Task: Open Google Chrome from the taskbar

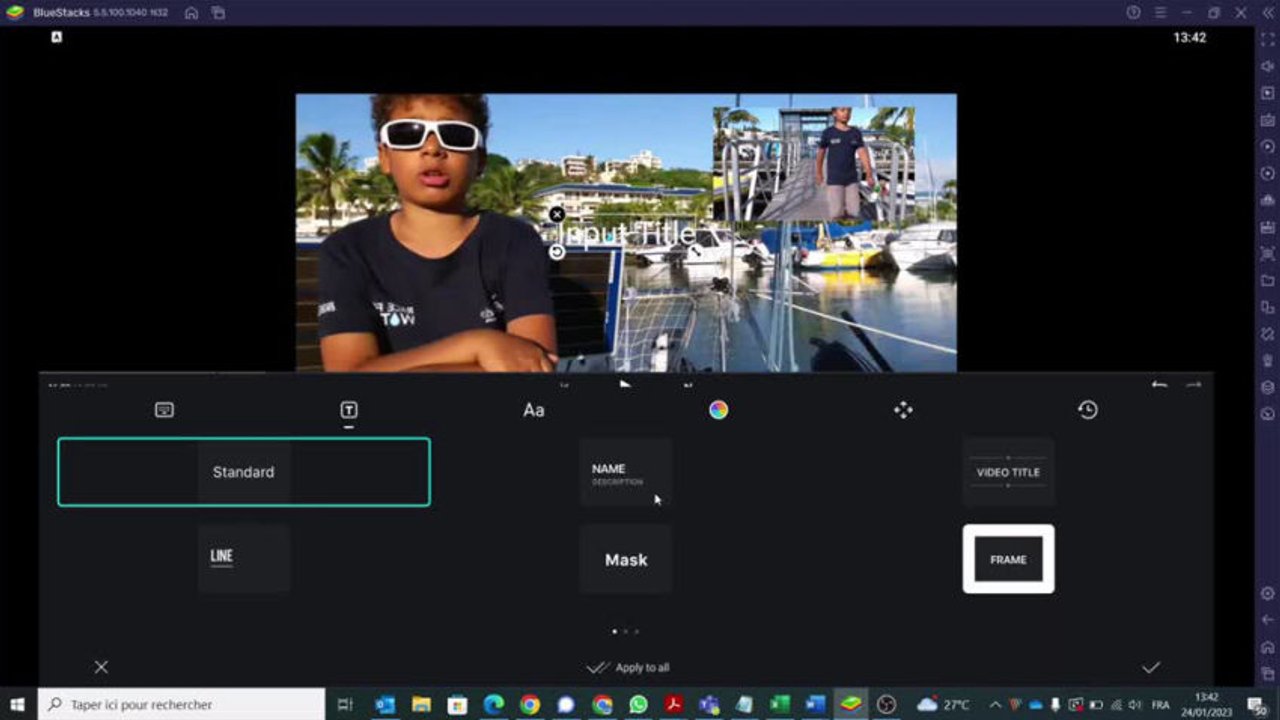Action: (x=530, y=705)
